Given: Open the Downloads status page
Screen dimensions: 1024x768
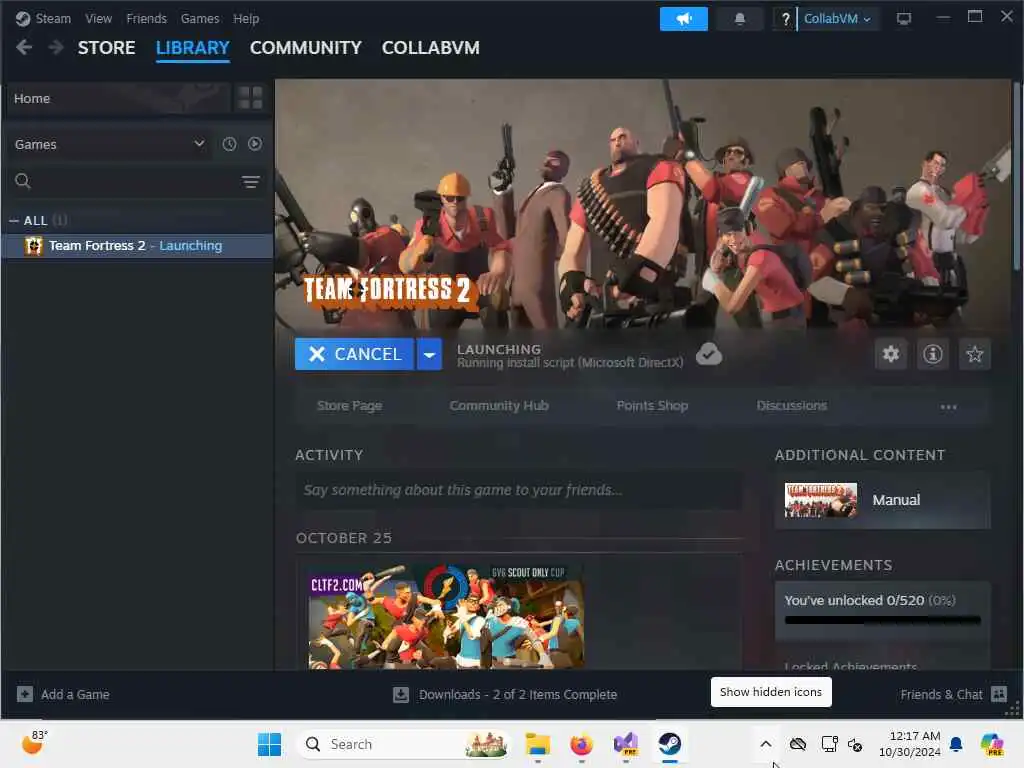Looking at the screenshot, I should [505, 694].
